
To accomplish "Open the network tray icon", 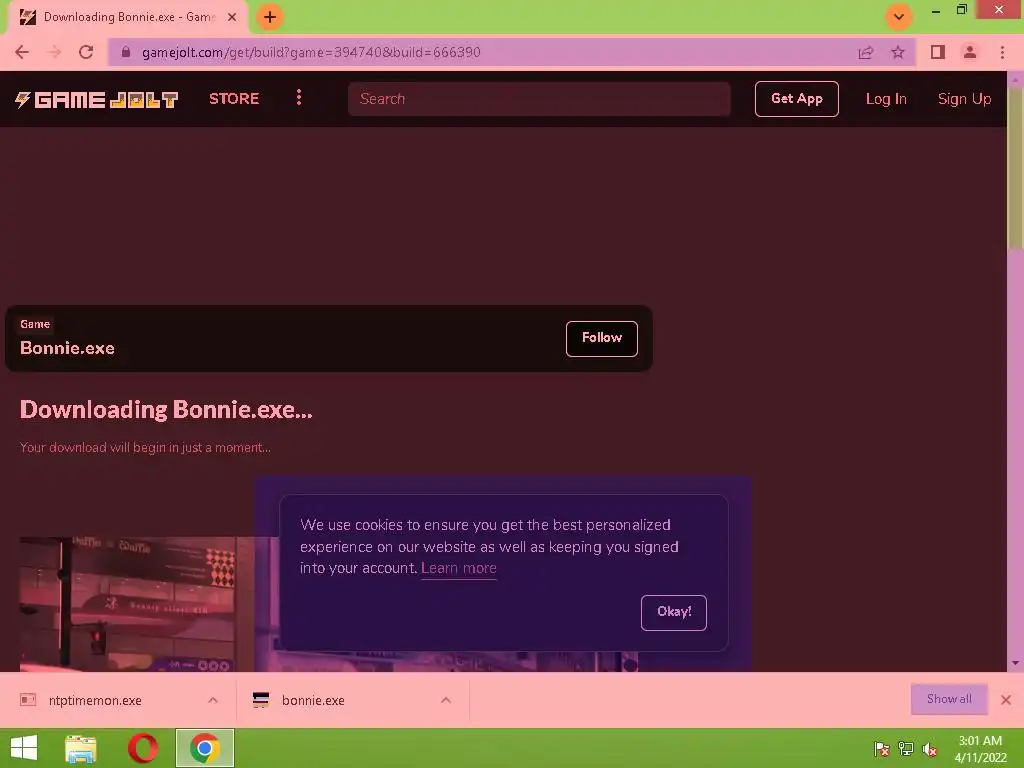I will (906, 749).
